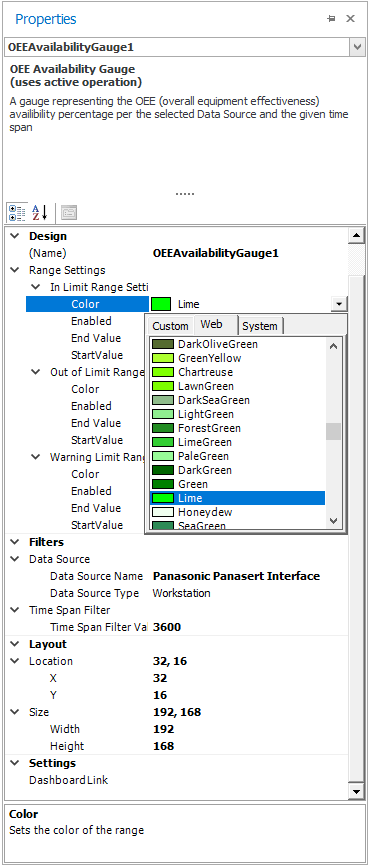This screenshot has width=371, height=865.
Task: Select the In Limit Color row
Action: point(87,304)
